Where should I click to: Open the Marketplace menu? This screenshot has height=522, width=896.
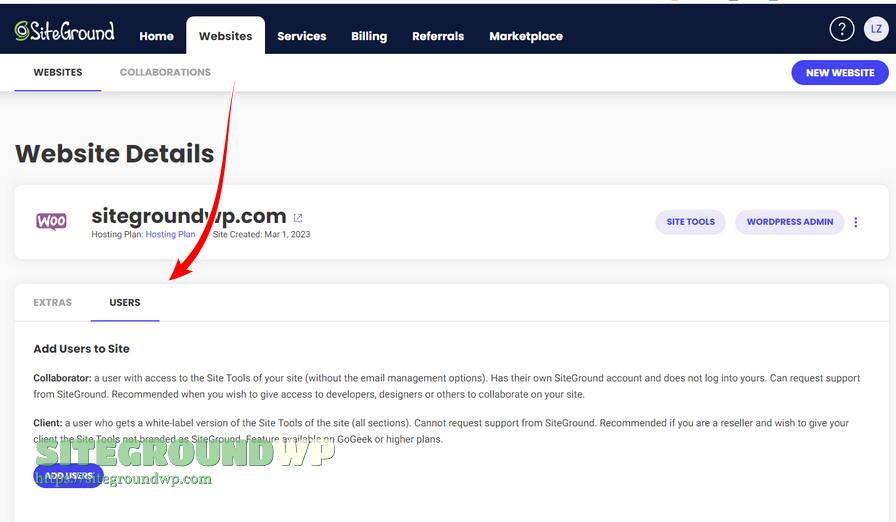click(526, 36)
